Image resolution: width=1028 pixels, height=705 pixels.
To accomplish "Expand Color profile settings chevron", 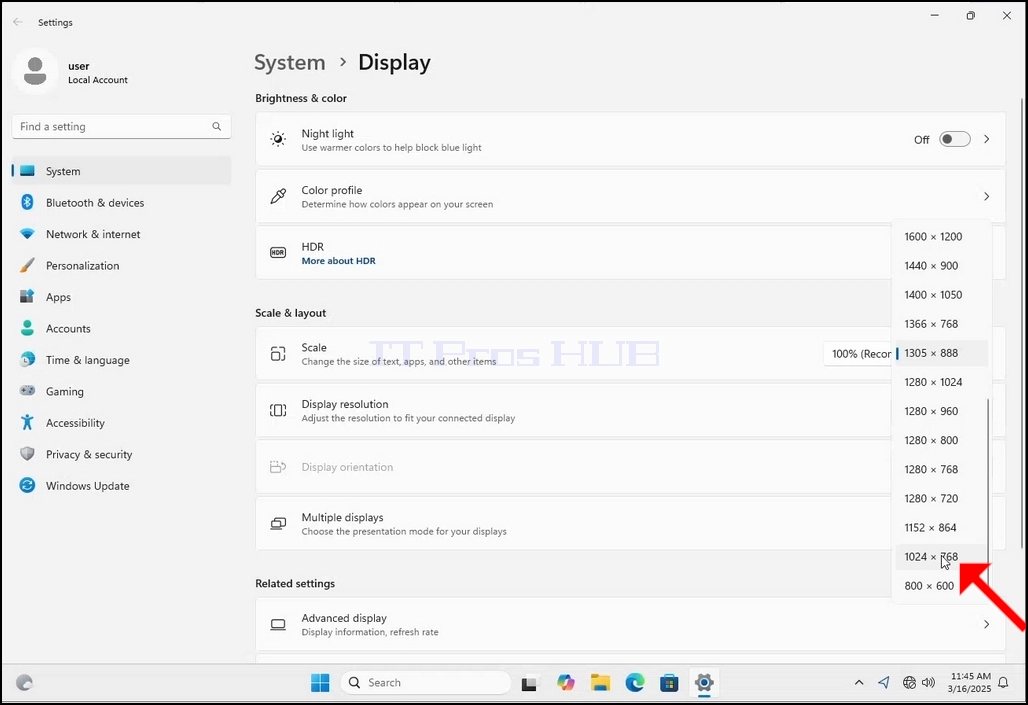I will (987, 196).
